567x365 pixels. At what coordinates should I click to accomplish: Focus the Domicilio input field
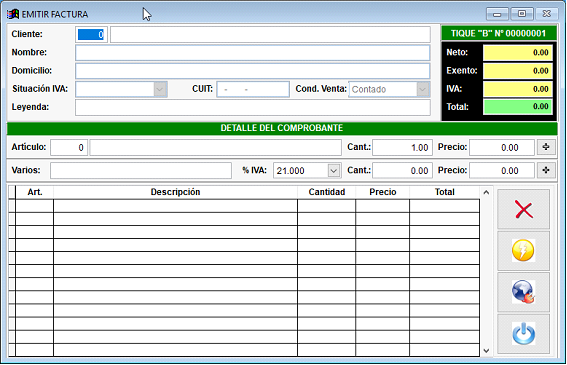point(252,71)
